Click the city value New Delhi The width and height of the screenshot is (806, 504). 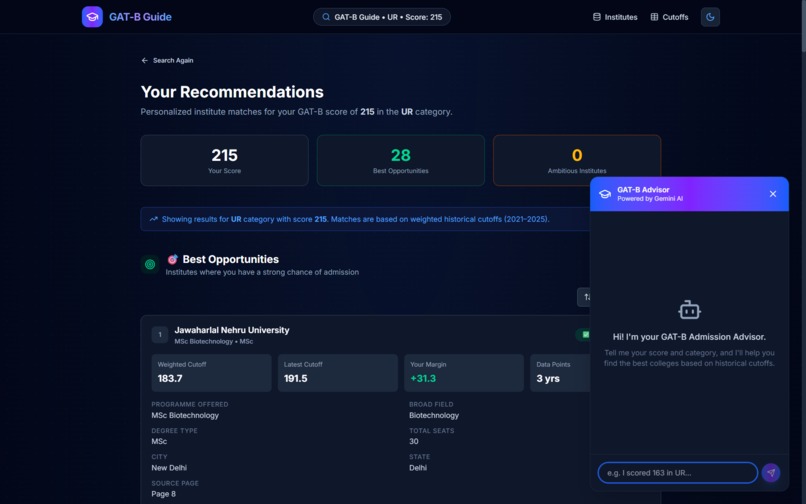(169, 467)
